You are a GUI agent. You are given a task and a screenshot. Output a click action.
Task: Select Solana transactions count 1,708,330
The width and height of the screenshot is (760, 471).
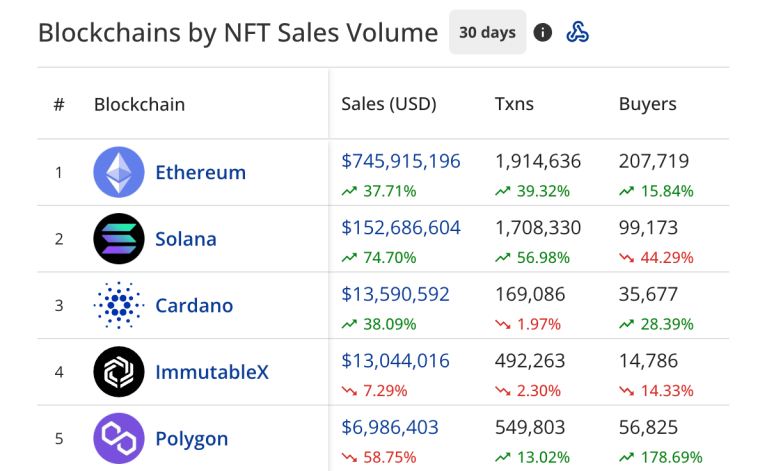point(538,228)
